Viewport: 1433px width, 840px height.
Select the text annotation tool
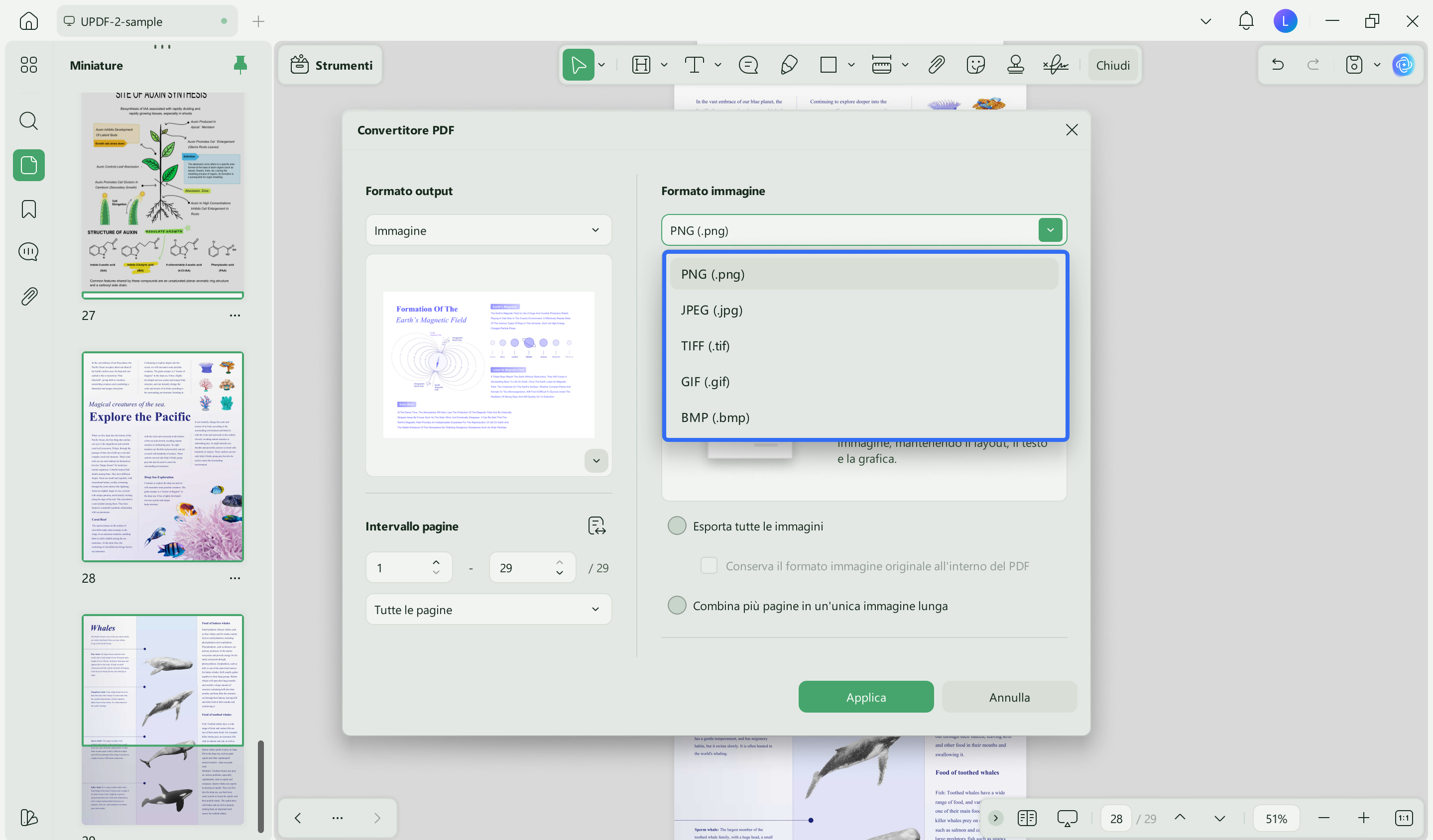(x=694, y=65)
